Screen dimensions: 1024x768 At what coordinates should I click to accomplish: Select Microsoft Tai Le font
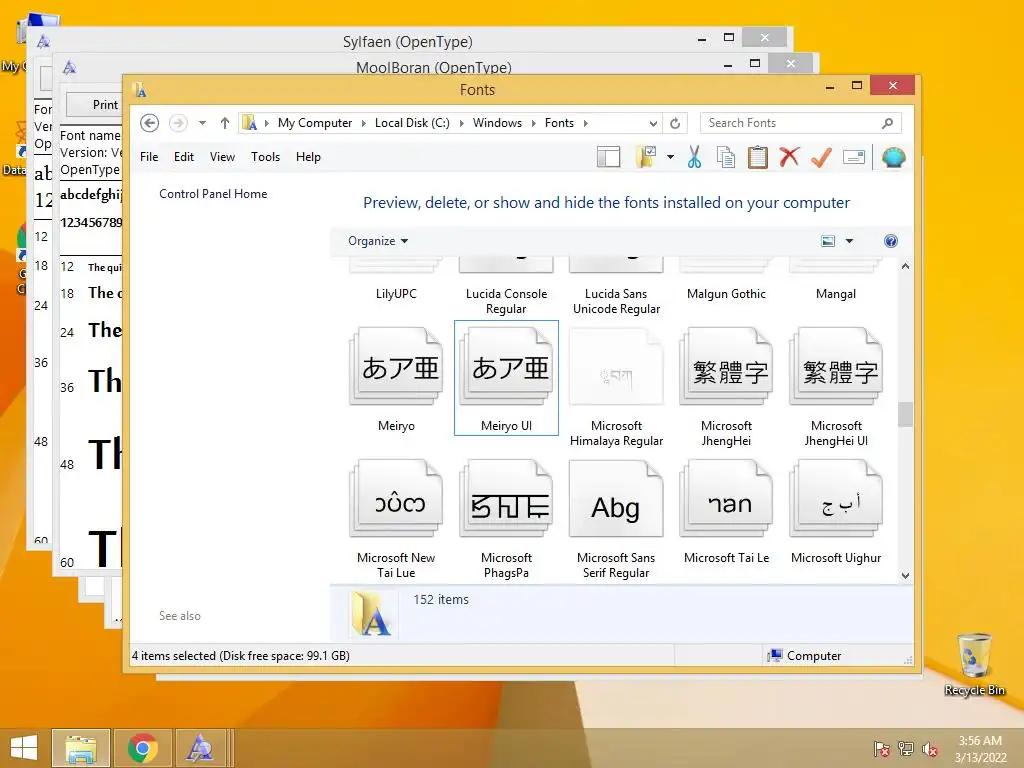(x=726, y=512)
